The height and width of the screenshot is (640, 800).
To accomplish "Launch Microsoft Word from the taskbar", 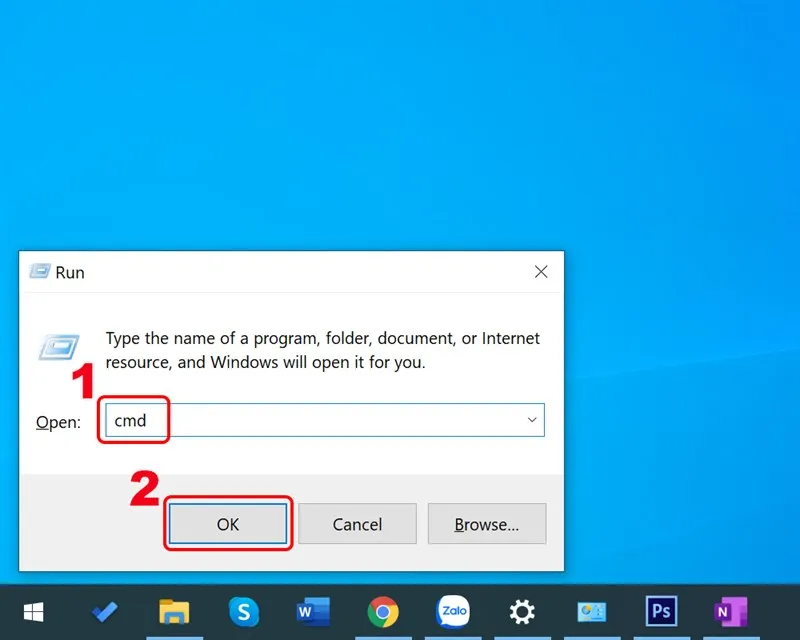I will point(312,611).
